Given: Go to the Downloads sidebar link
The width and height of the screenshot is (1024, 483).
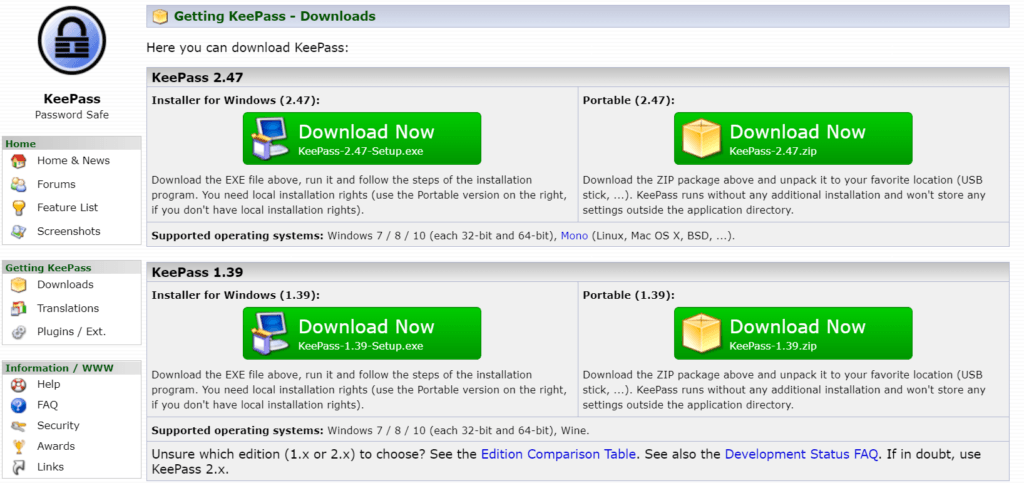Looking at the screenshot, I should tap(65, 285).
